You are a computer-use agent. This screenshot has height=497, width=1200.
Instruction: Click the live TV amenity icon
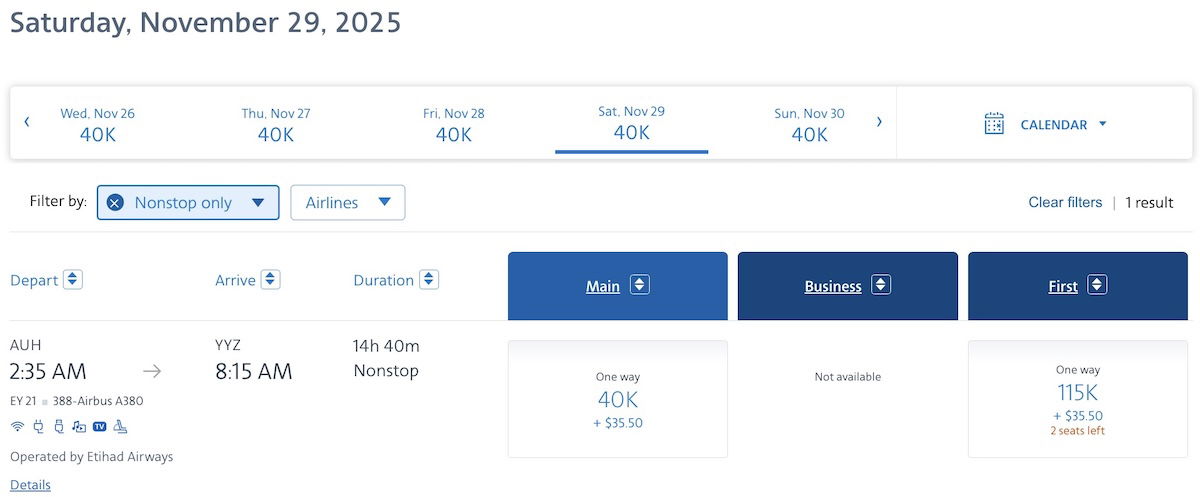(x=100, y=426)
